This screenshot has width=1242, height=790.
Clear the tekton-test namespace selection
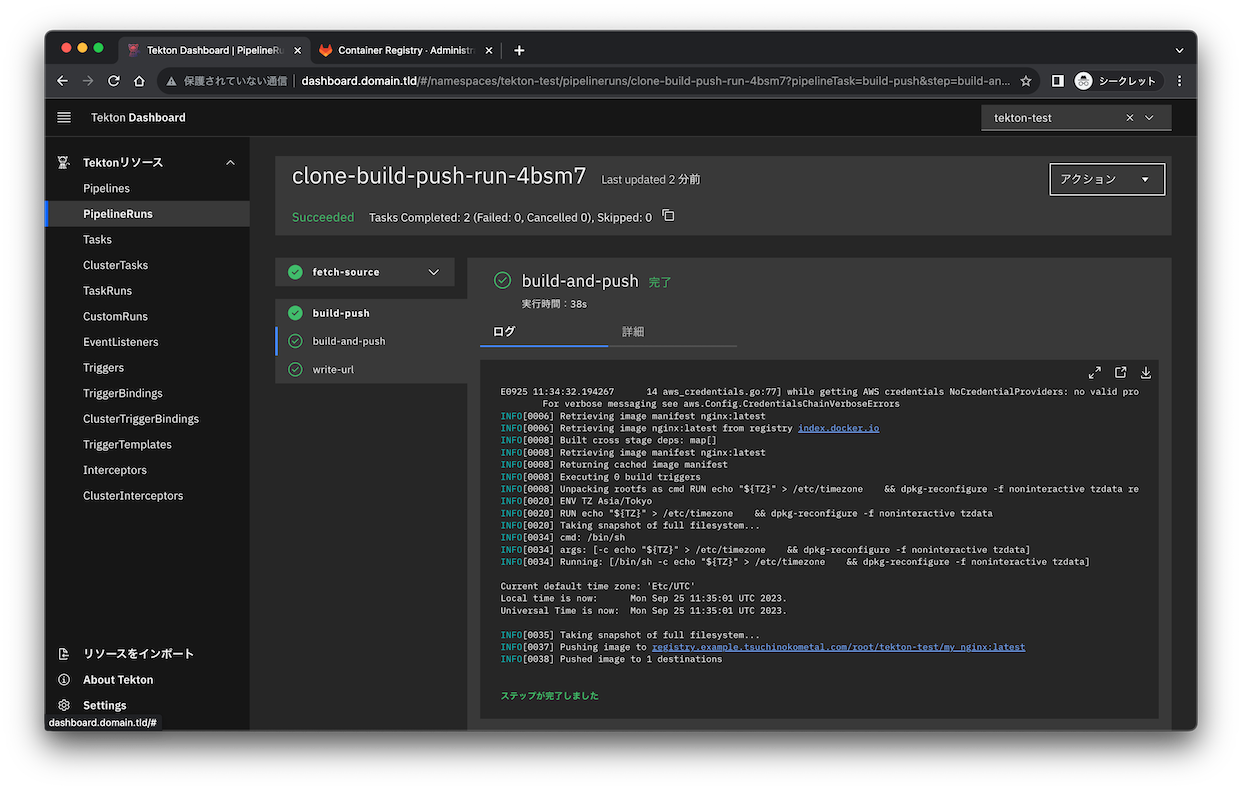[x=1130, y=118]
